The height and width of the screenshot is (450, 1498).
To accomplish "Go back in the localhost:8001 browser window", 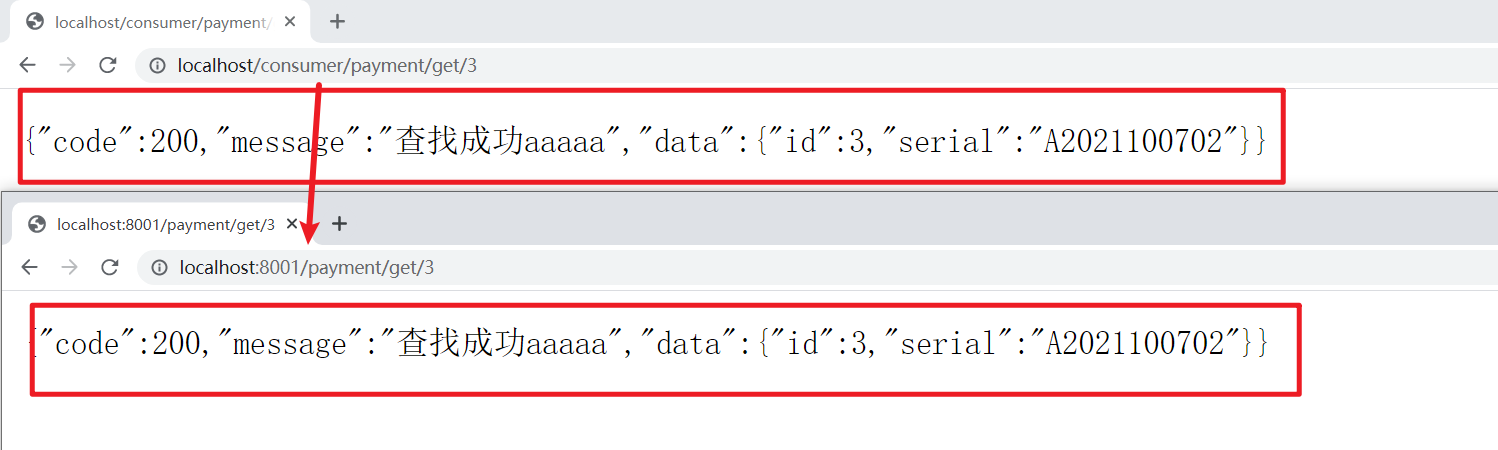I will point(29,267).
